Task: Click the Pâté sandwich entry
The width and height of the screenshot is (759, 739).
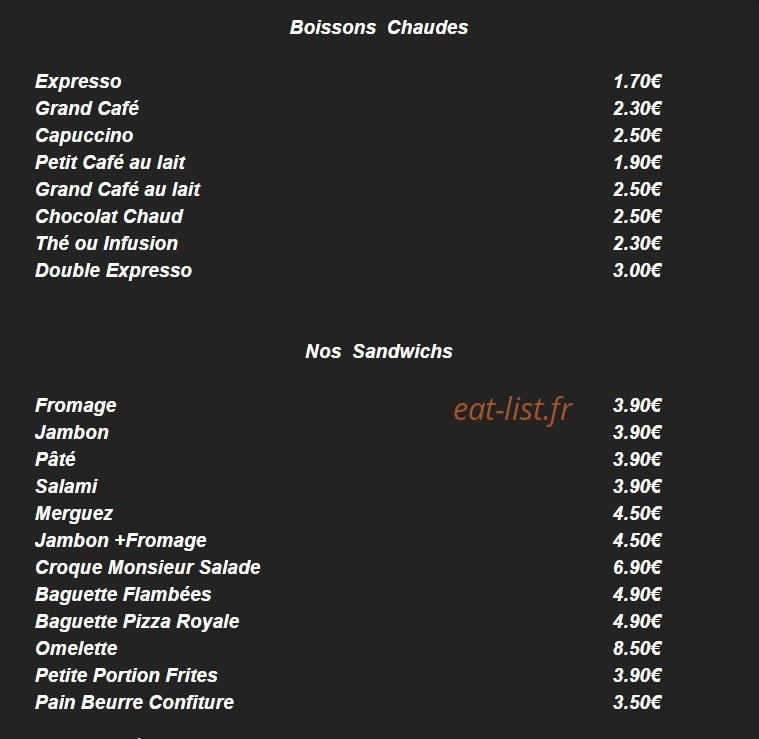Action: [55, 459]
